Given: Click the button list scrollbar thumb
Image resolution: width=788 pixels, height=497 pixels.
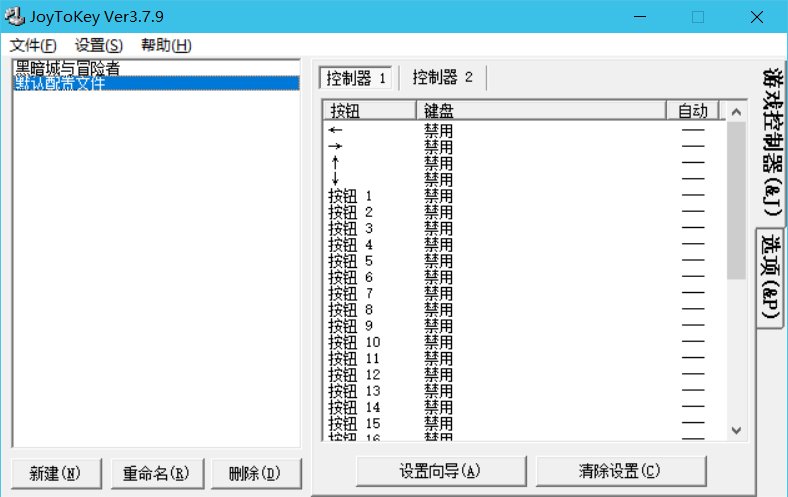Looking at the screenshot, I should click(x=736, y=201).
